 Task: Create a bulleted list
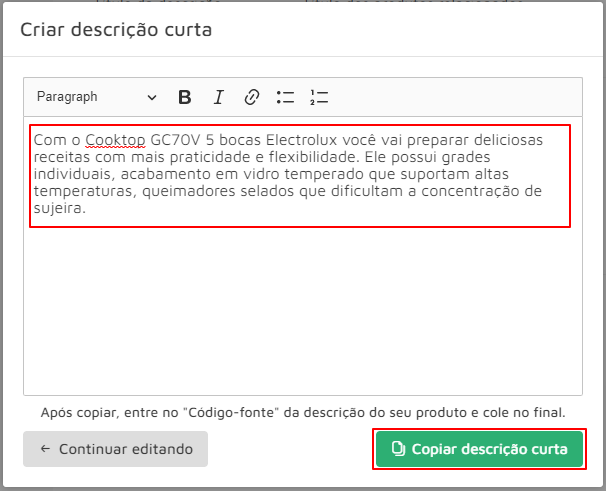click(x=285, y=97)
